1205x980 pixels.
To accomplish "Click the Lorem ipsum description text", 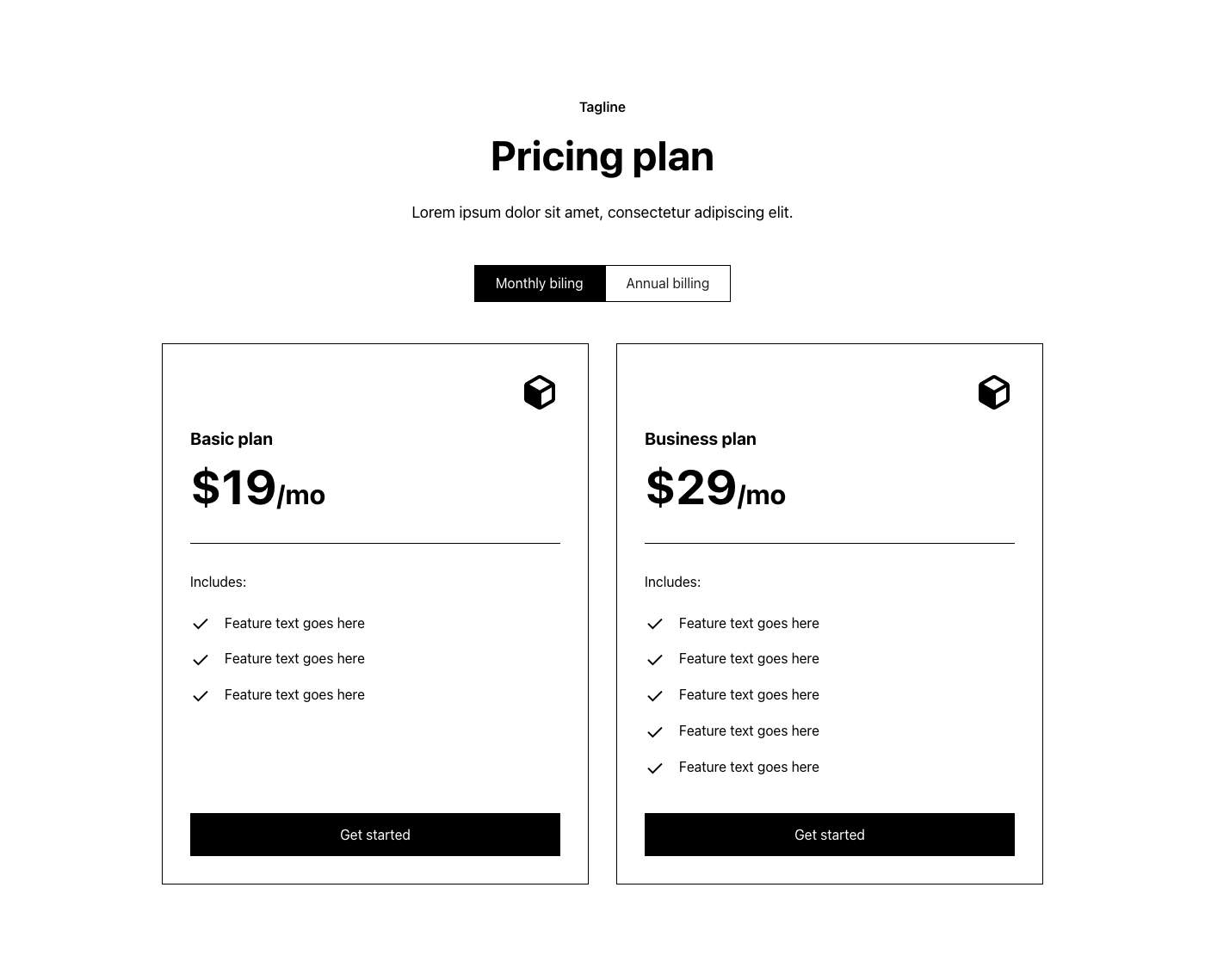I will pos(602,213).
